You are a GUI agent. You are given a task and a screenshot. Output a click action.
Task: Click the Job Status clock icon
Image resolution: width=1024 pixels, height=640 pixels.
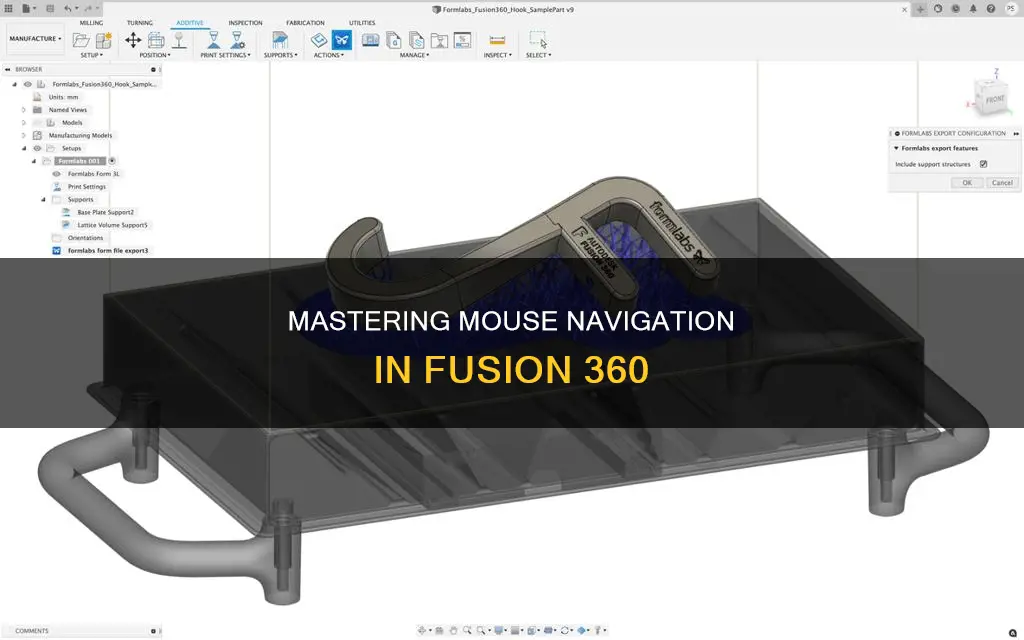[x=955, y=9]
